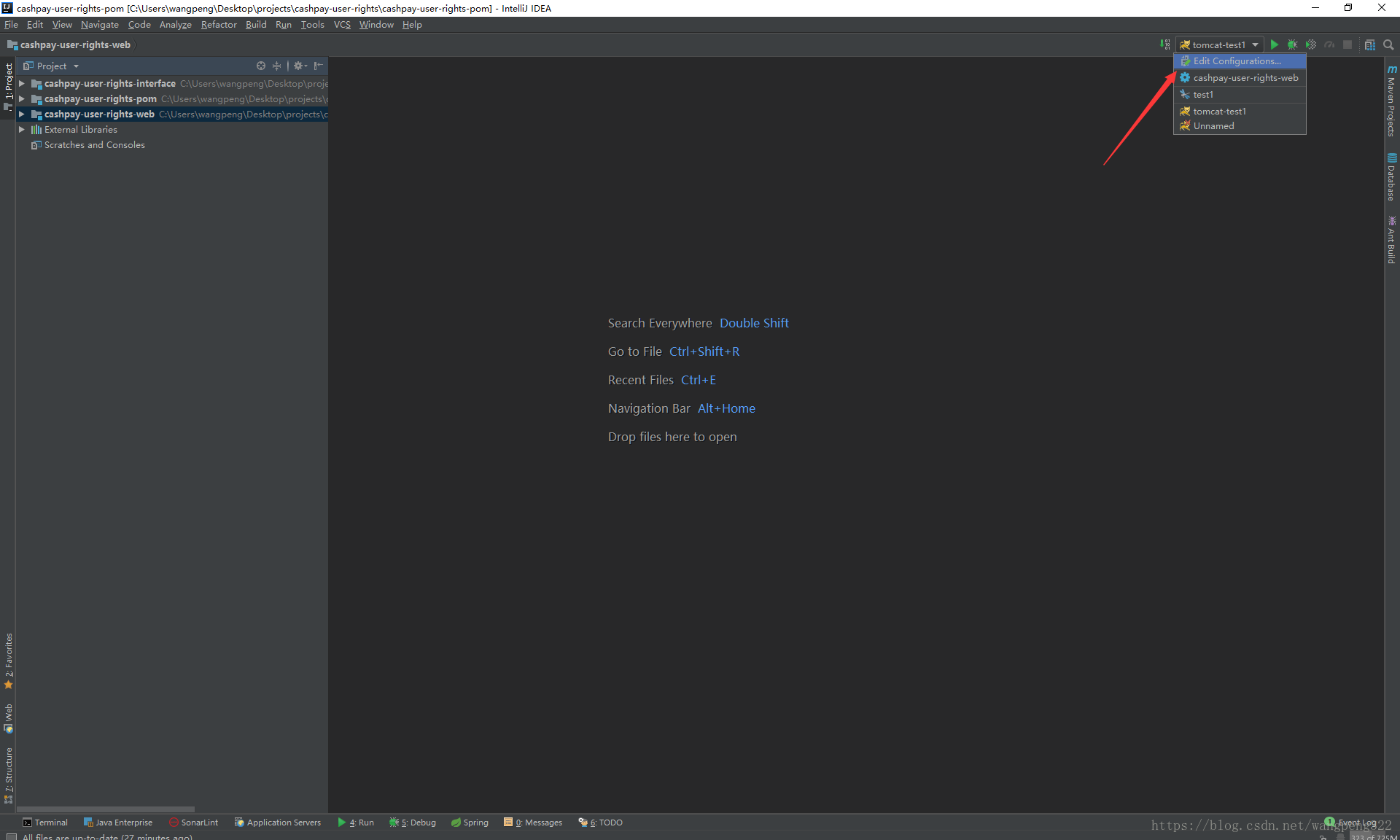
Task: Open the Database side panel
Action: coord(1391,177)
